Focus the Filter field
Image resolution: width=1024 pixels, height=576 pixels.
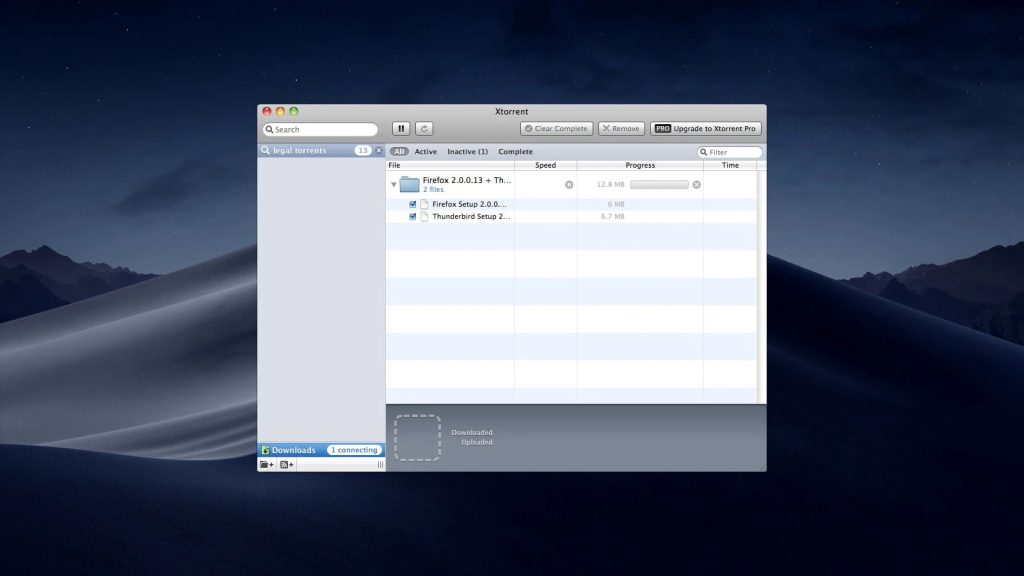point(729,152)
